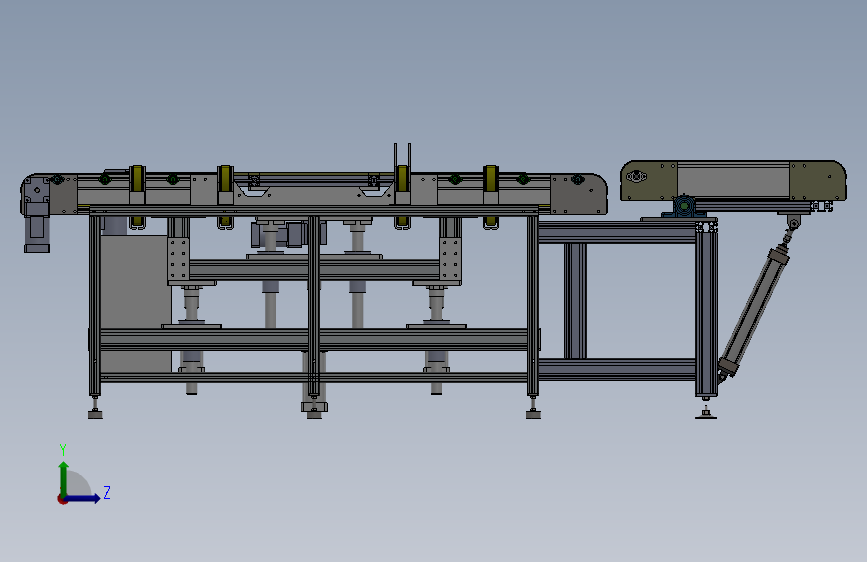Select the blue pillow block bearing
Image resolution: width=867 pixels, height=562 pixels.
[x=685, y=207]
